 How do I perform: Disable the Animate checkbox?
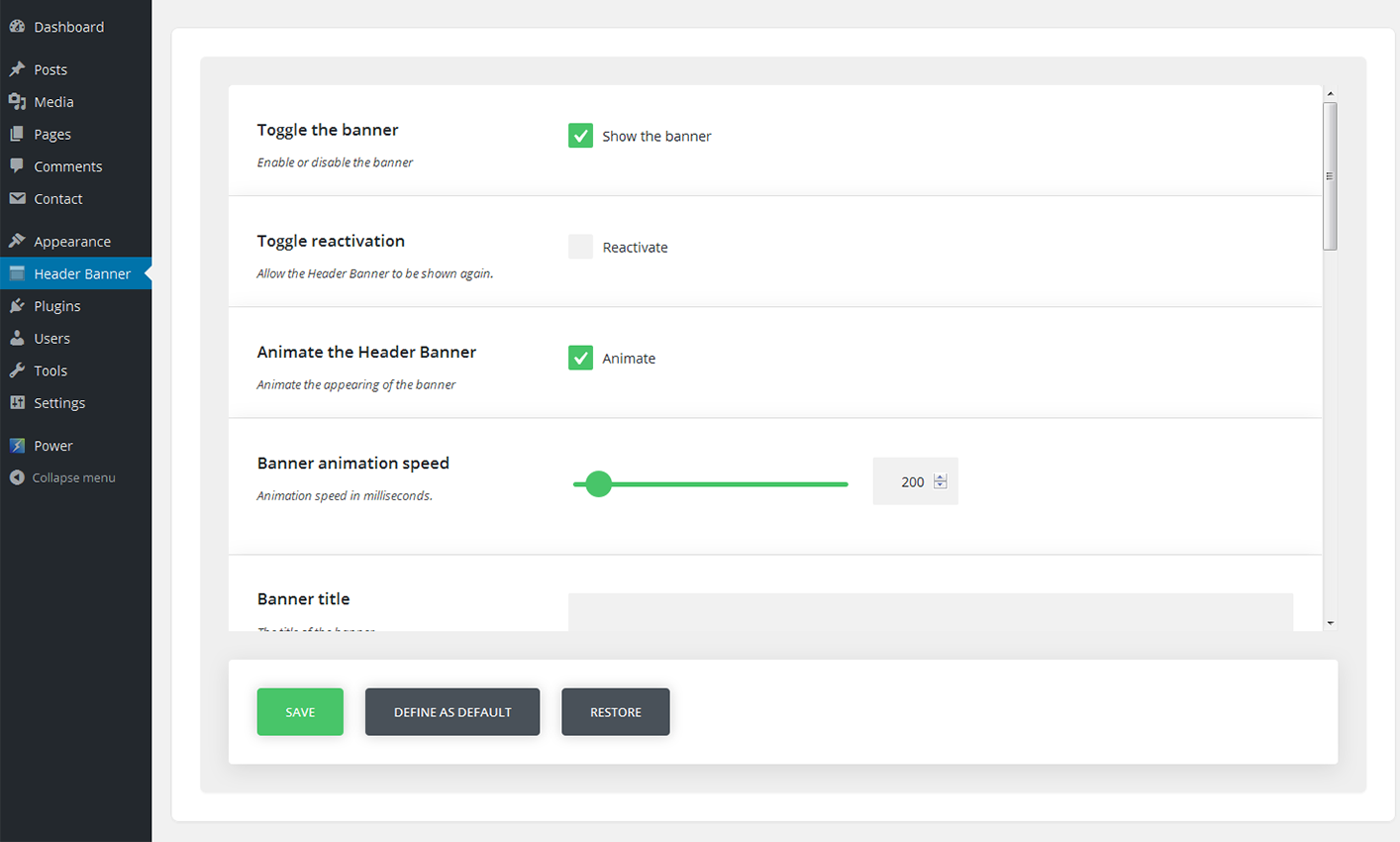coord(580,358)
